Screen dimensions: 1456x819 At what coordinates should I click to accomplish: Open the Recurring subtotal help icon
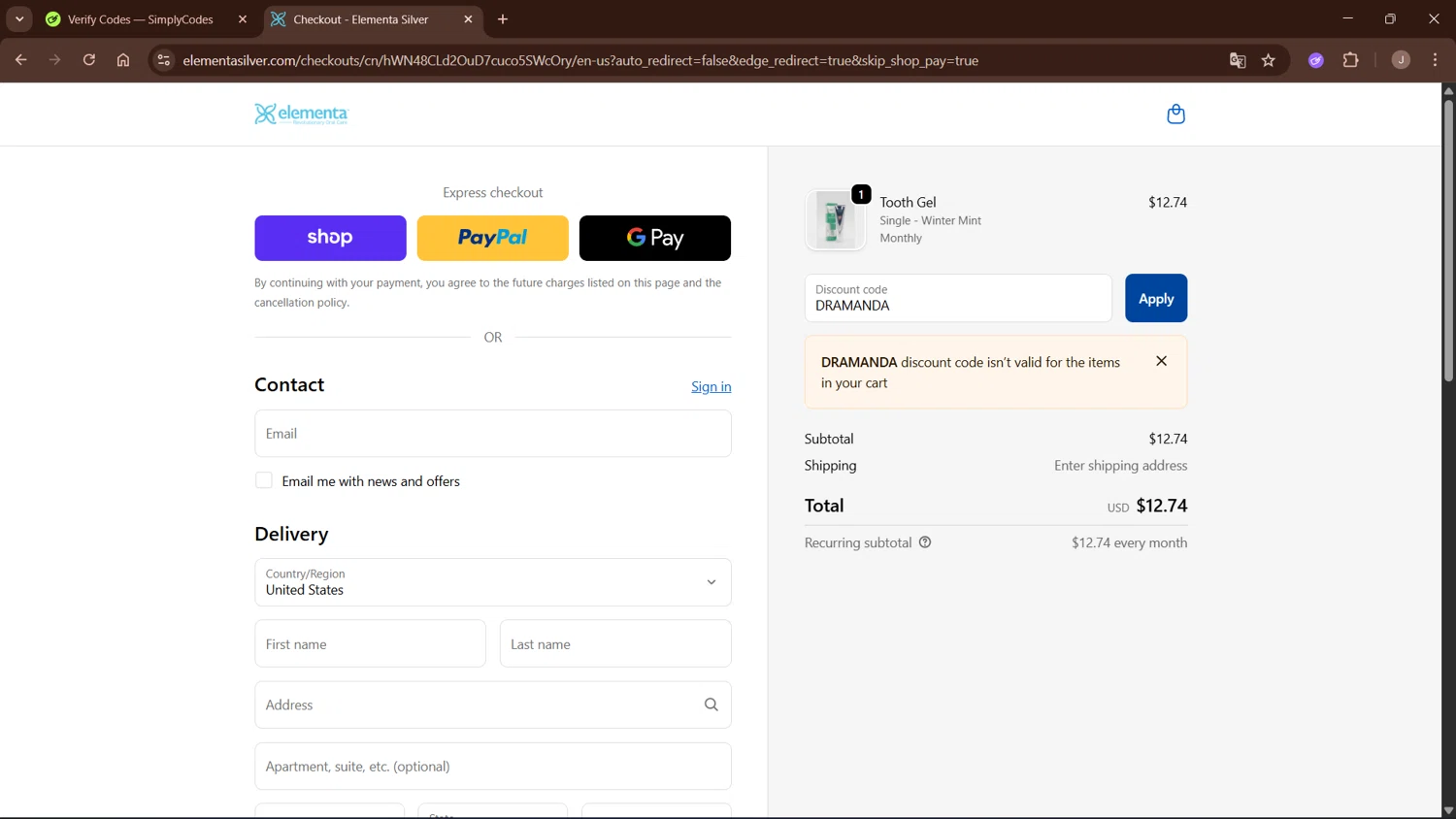[925, 542]
